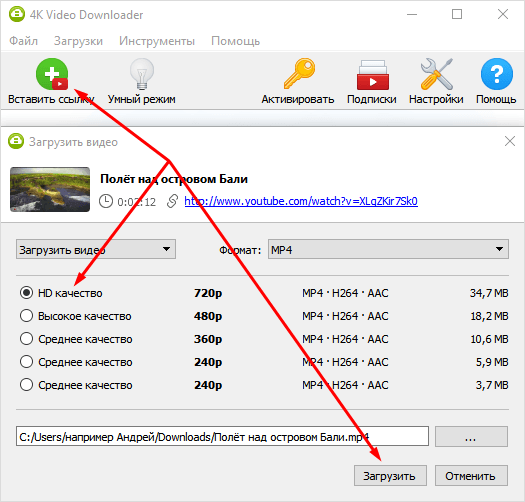Click the download path input field

pyautogui.click(x=222, y=436)
